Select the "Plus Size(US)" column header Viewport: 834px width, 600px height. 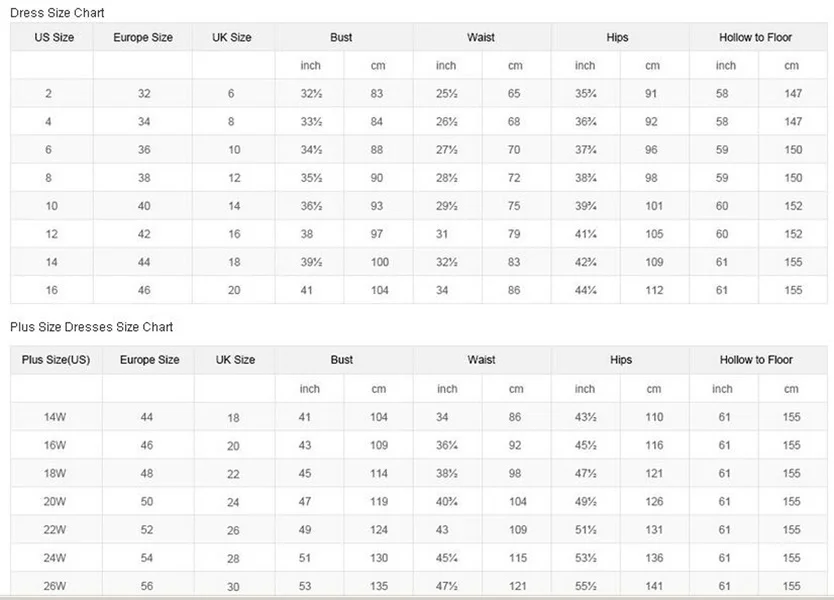click(x=56, y=360)
